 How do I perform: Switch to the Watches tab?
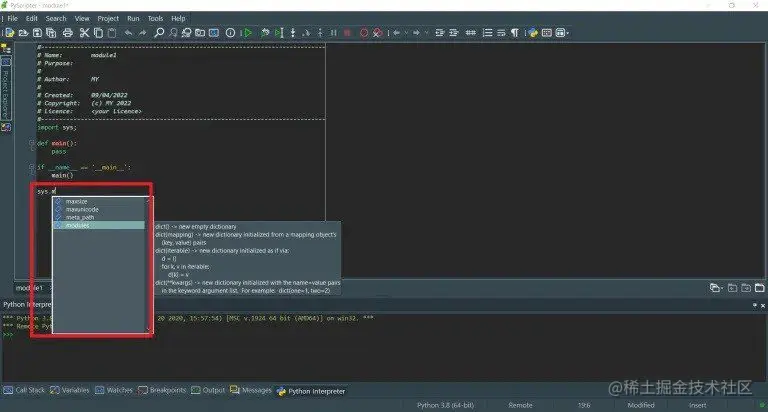click(x=114, y=390)
